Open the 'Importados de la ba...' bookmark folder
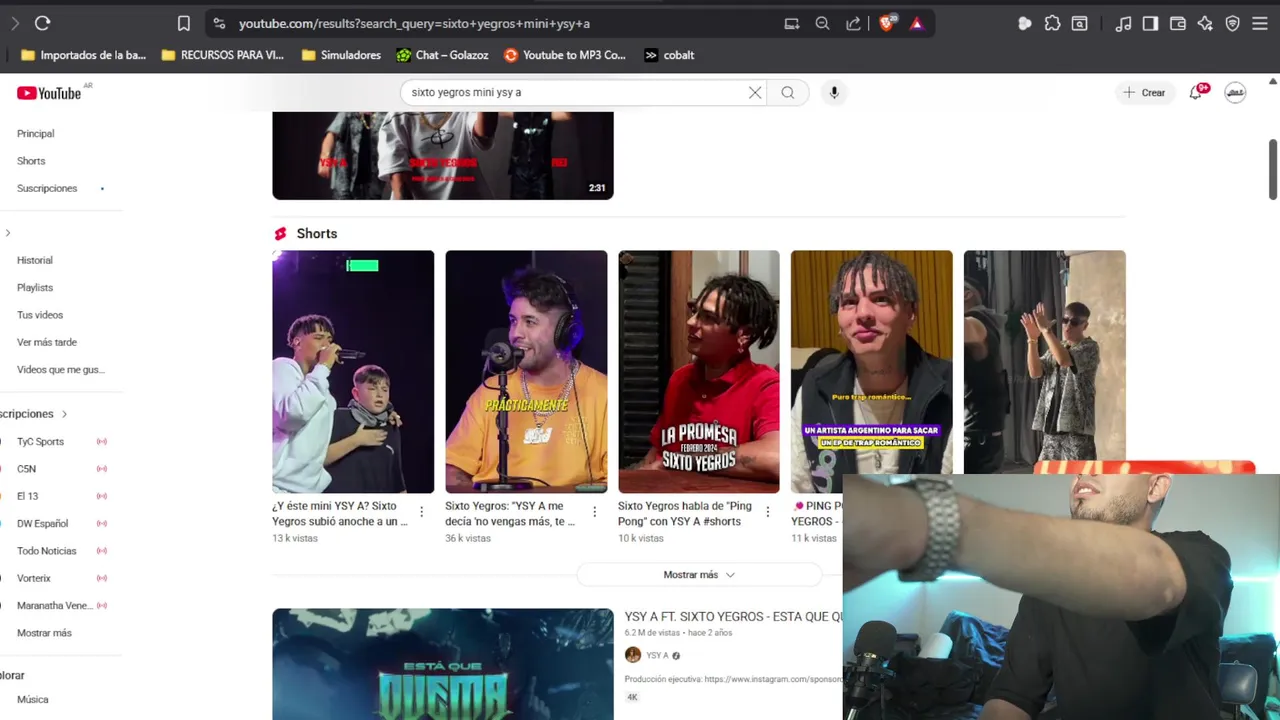The image size is (1280, 720). [x=84, y=55]
